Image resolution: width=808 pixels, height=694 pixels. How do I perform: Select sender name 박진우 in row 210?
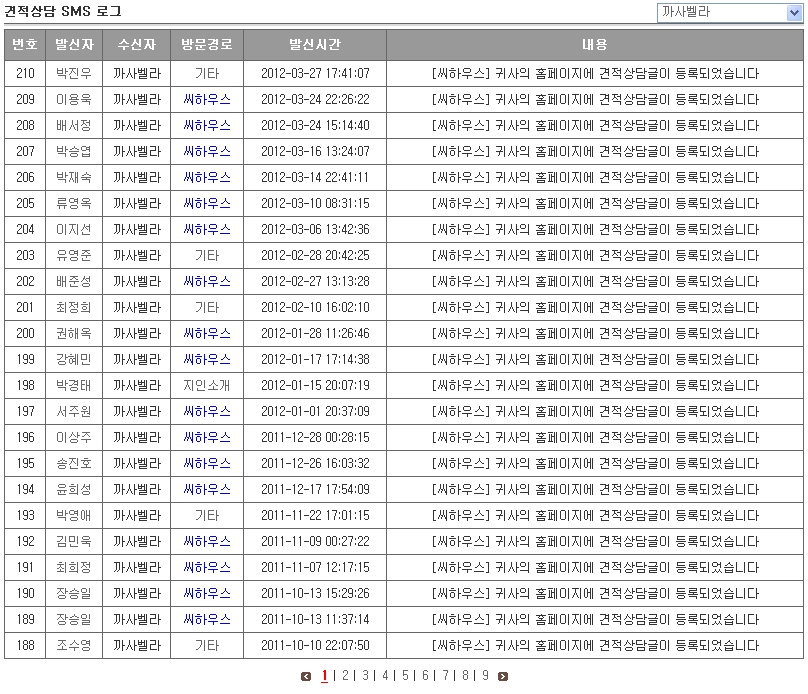pyautogui.click(x=74, y=73)
